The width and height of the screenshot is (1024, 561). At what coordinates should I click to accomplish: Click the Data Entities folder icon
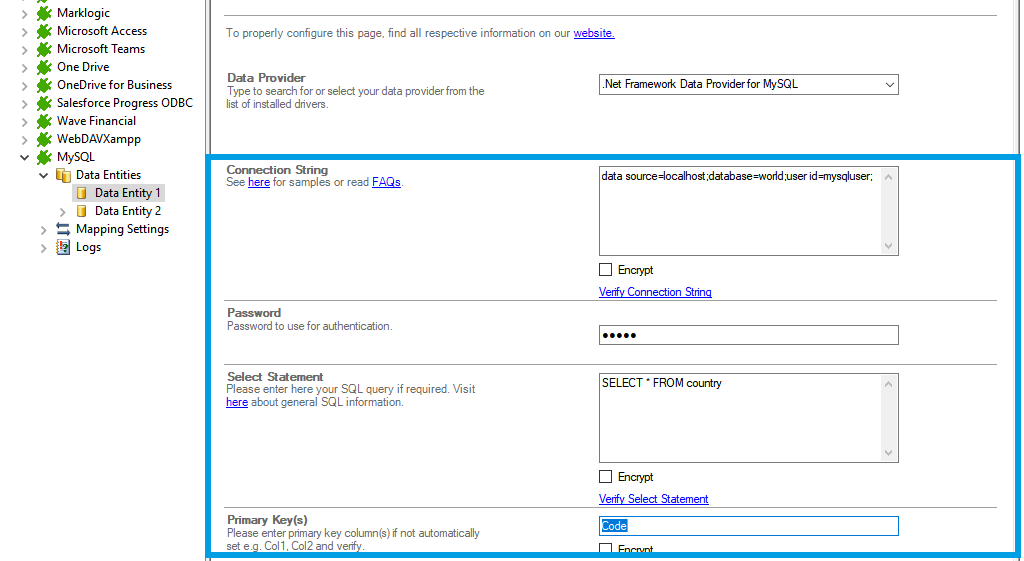click(64, 175)
